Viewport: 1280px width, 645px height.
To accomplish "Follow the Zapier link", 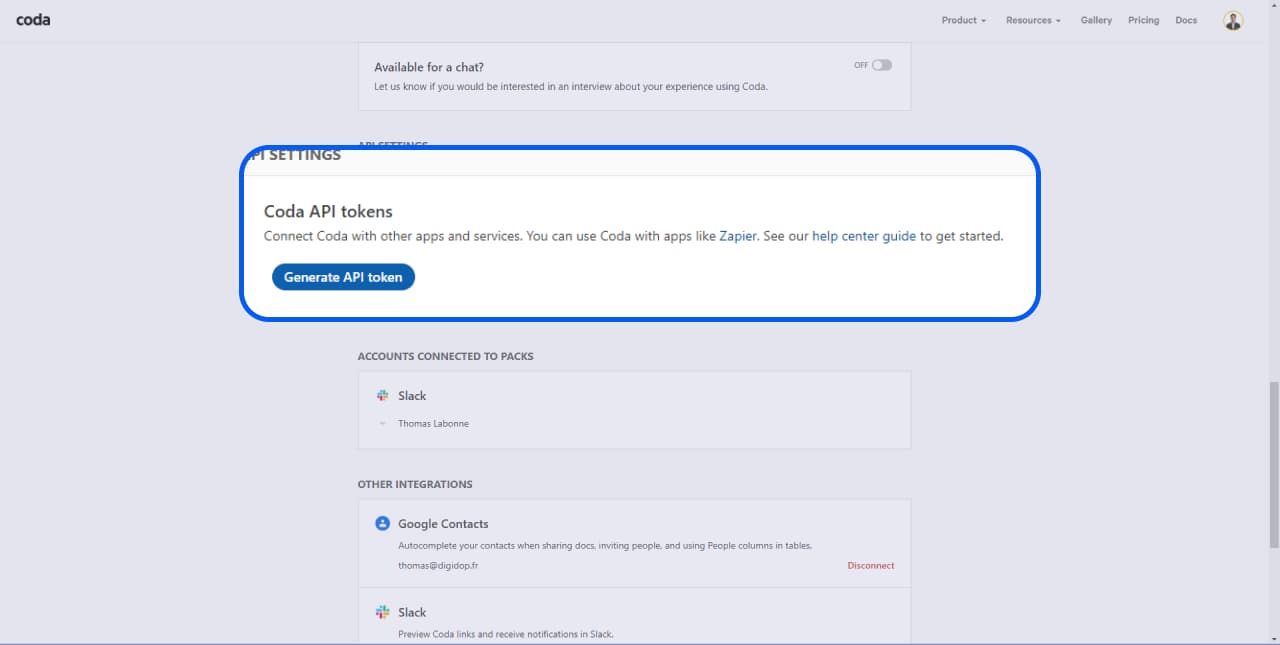I will tap(738, 237).
